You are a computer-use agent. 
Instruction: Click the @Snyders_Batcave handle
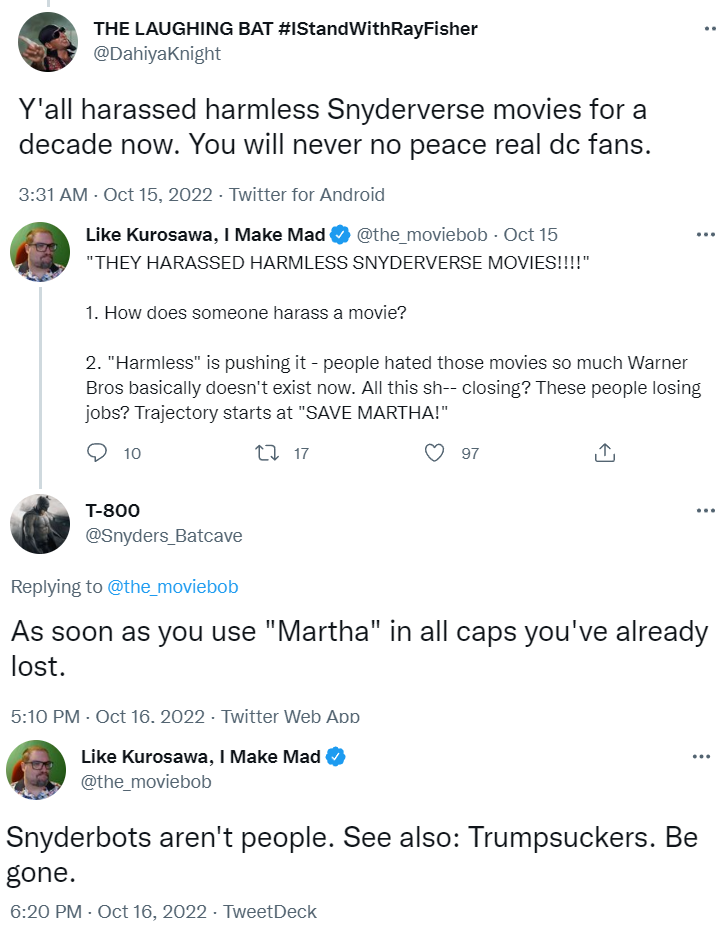click(x=164, y=536)
